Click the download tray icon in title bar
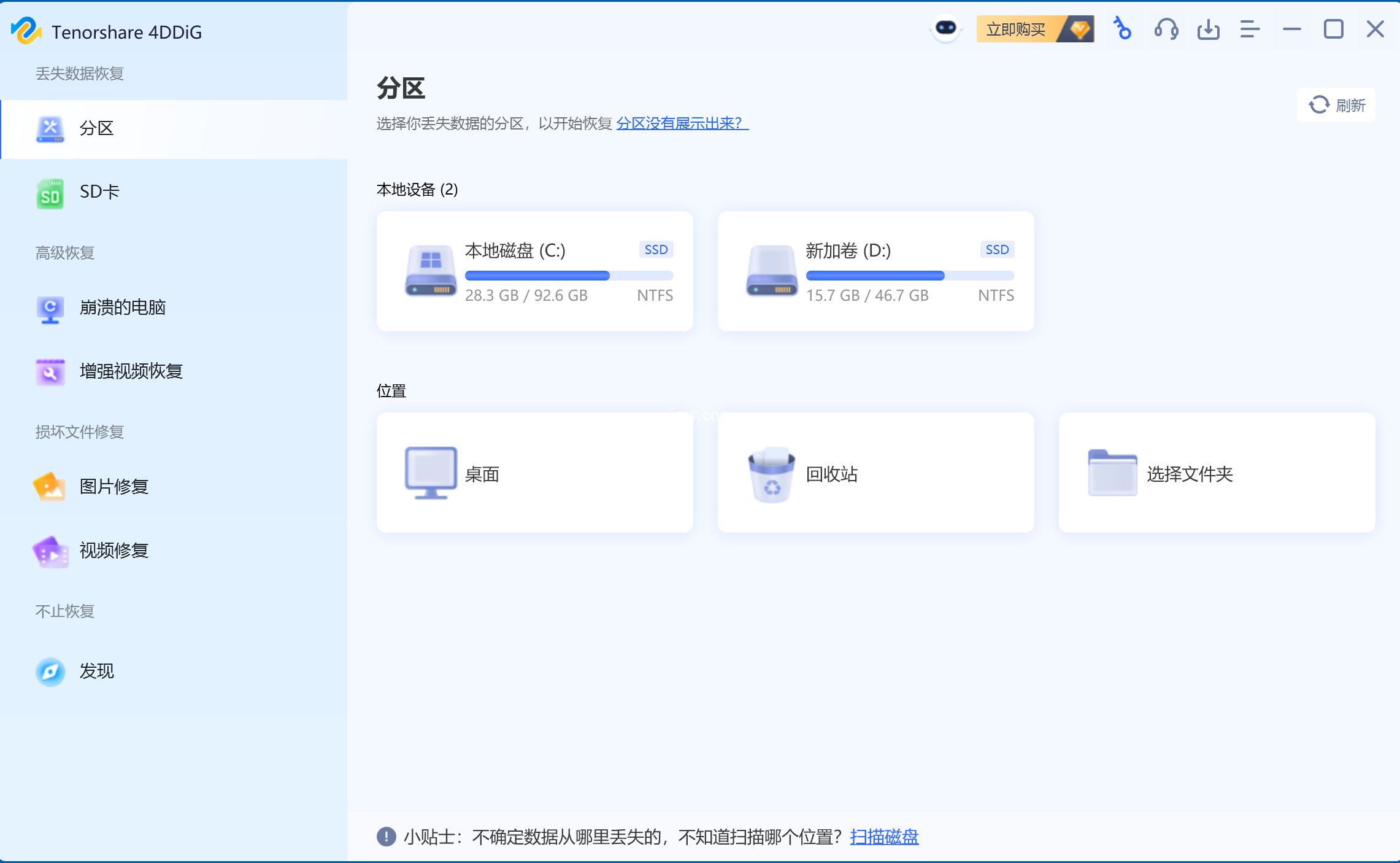 [x=1208, y=29]
